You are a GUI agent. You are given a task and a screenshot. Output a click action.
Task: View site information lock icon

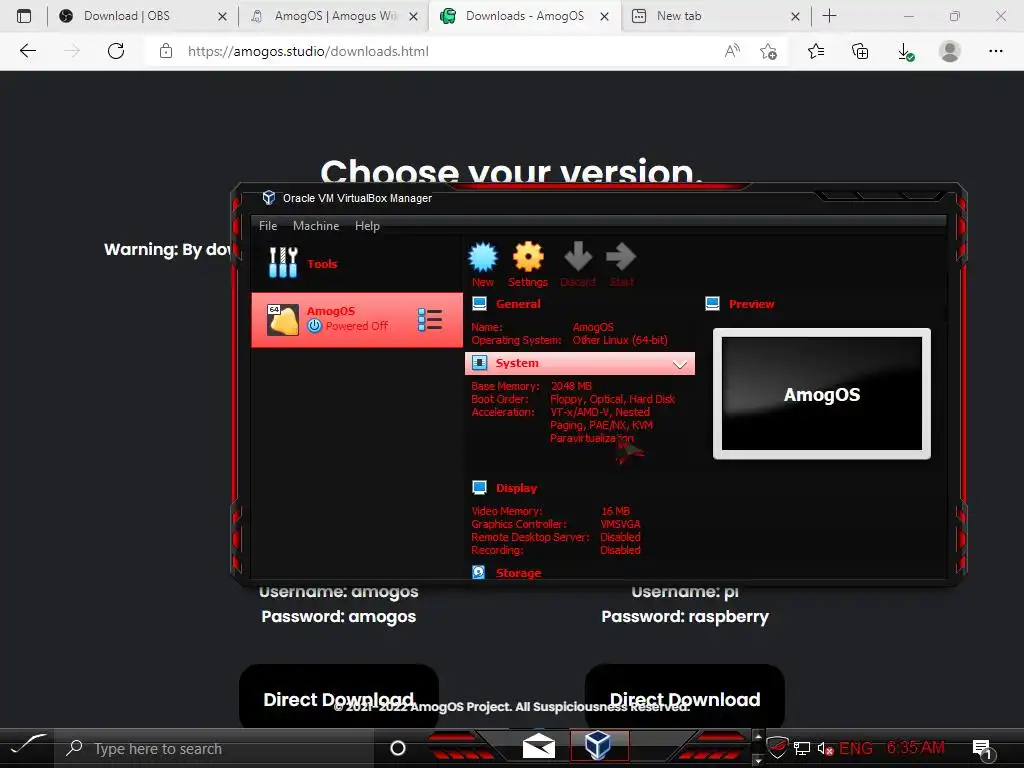(166, 51)
